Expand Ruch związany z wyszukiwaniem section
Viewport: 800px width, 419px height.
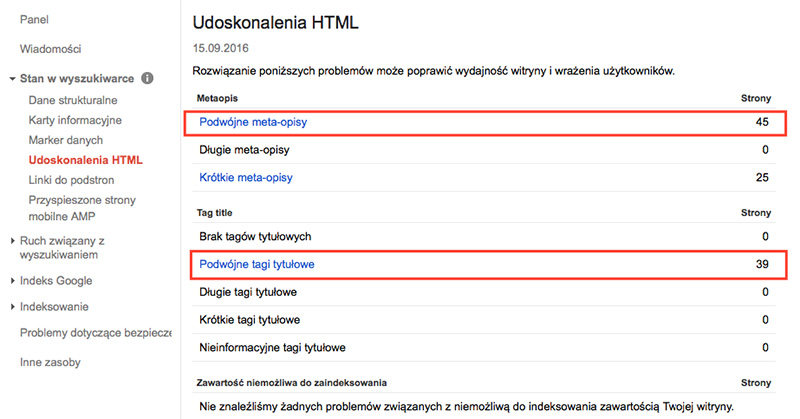point(11,241)
